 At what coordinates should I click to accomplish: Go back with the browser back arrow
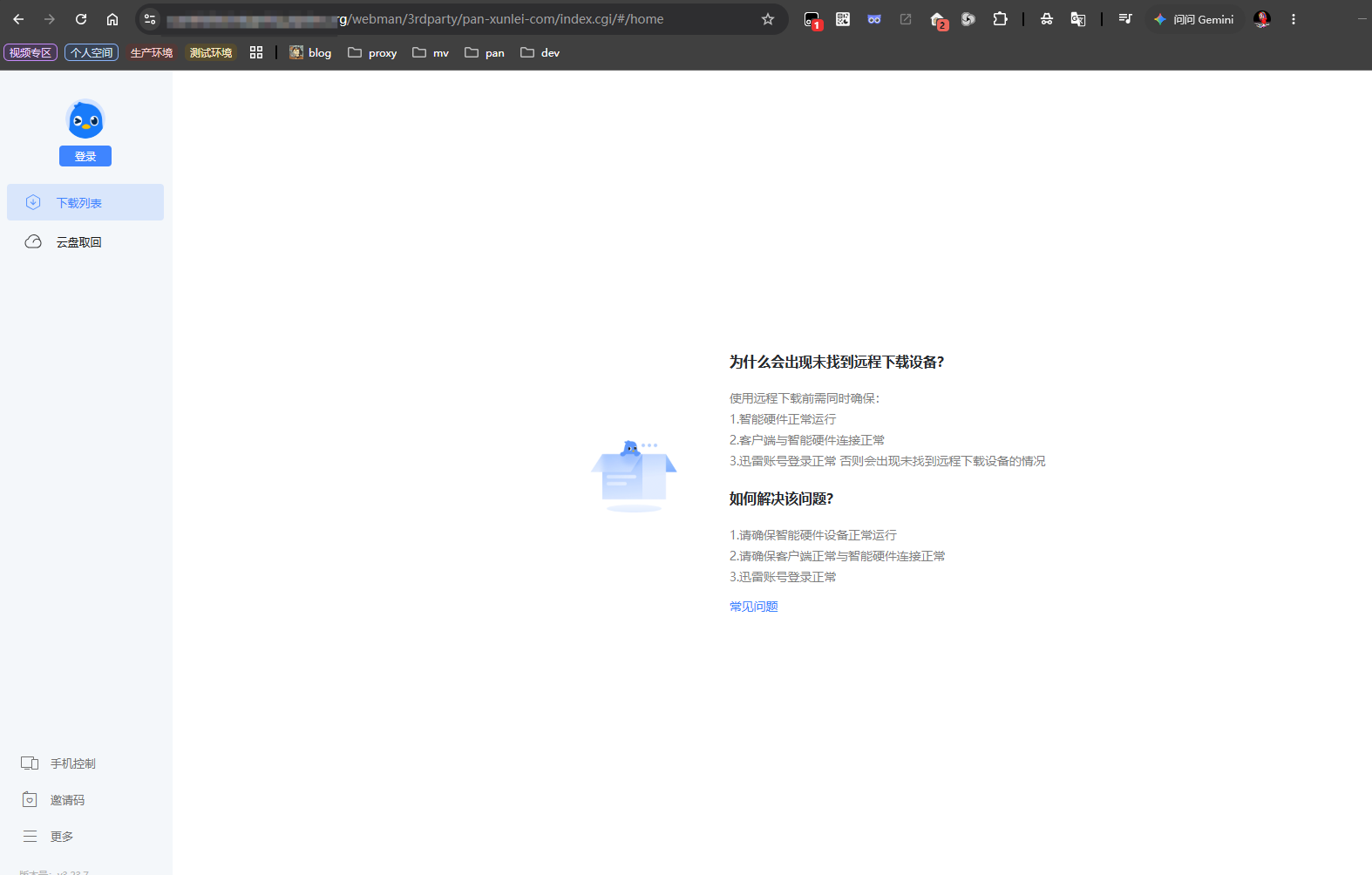18,19
